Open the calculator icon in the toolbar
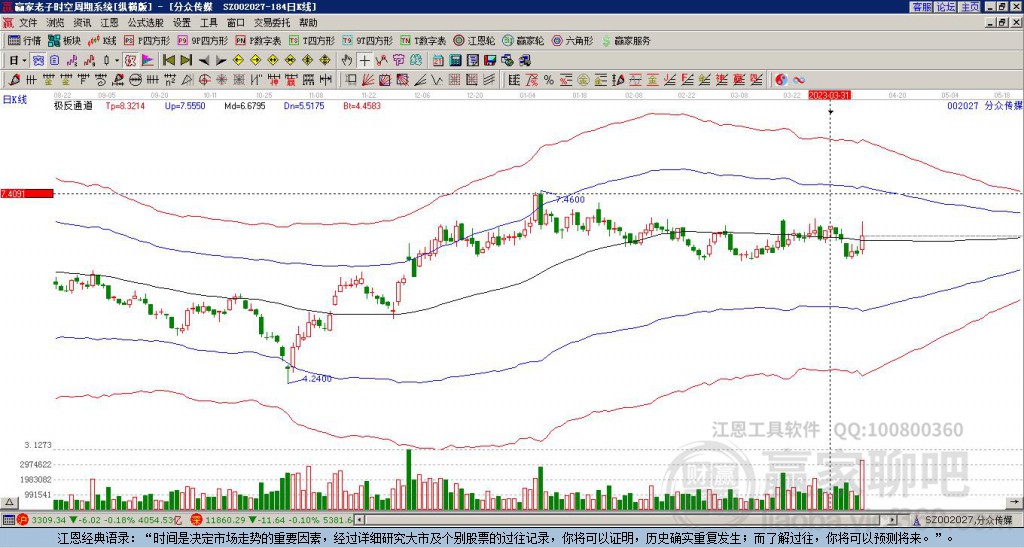 [x=455, y=61]
